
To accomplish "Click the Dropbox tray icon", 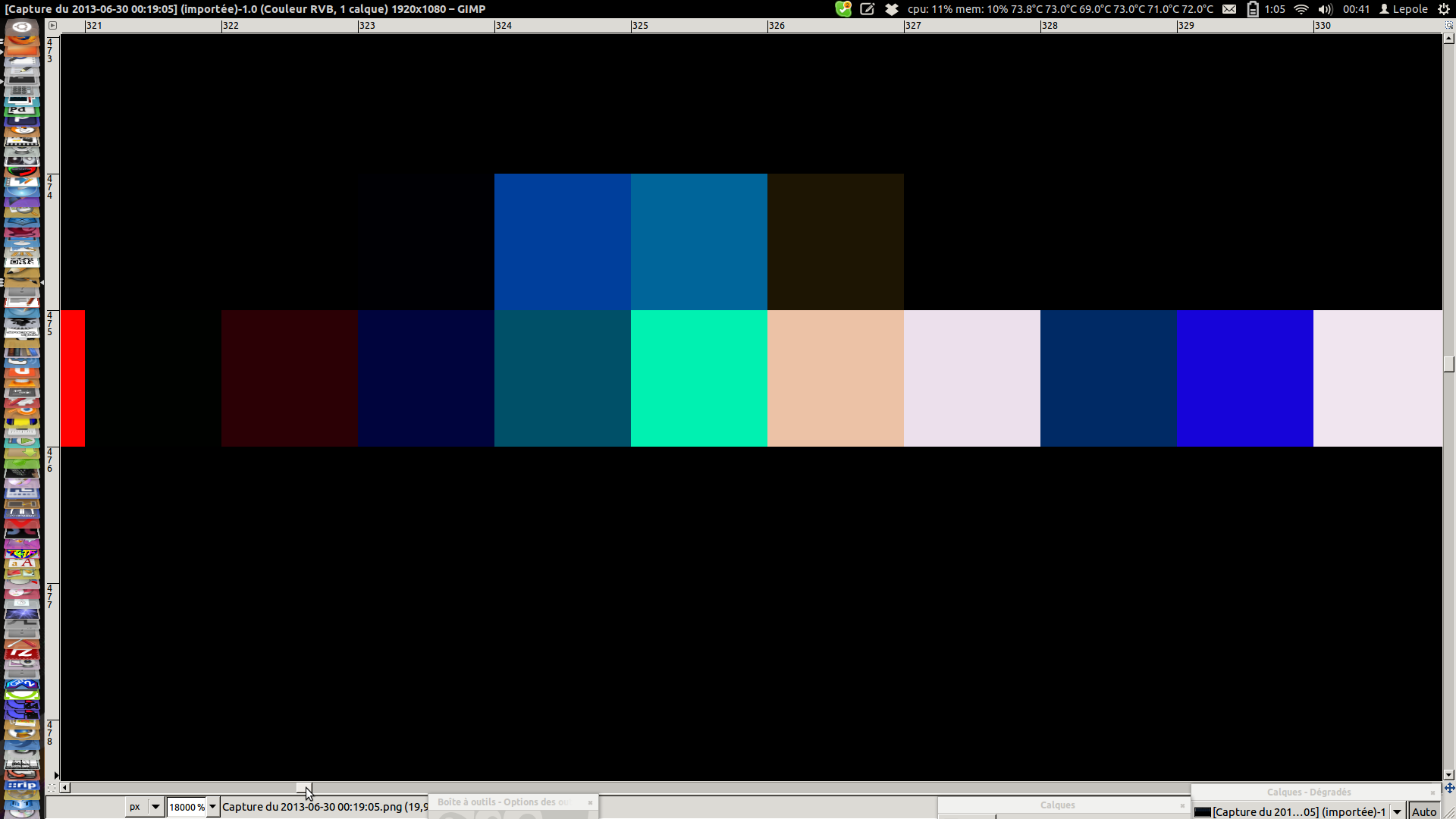I will (x=892, y=9).
